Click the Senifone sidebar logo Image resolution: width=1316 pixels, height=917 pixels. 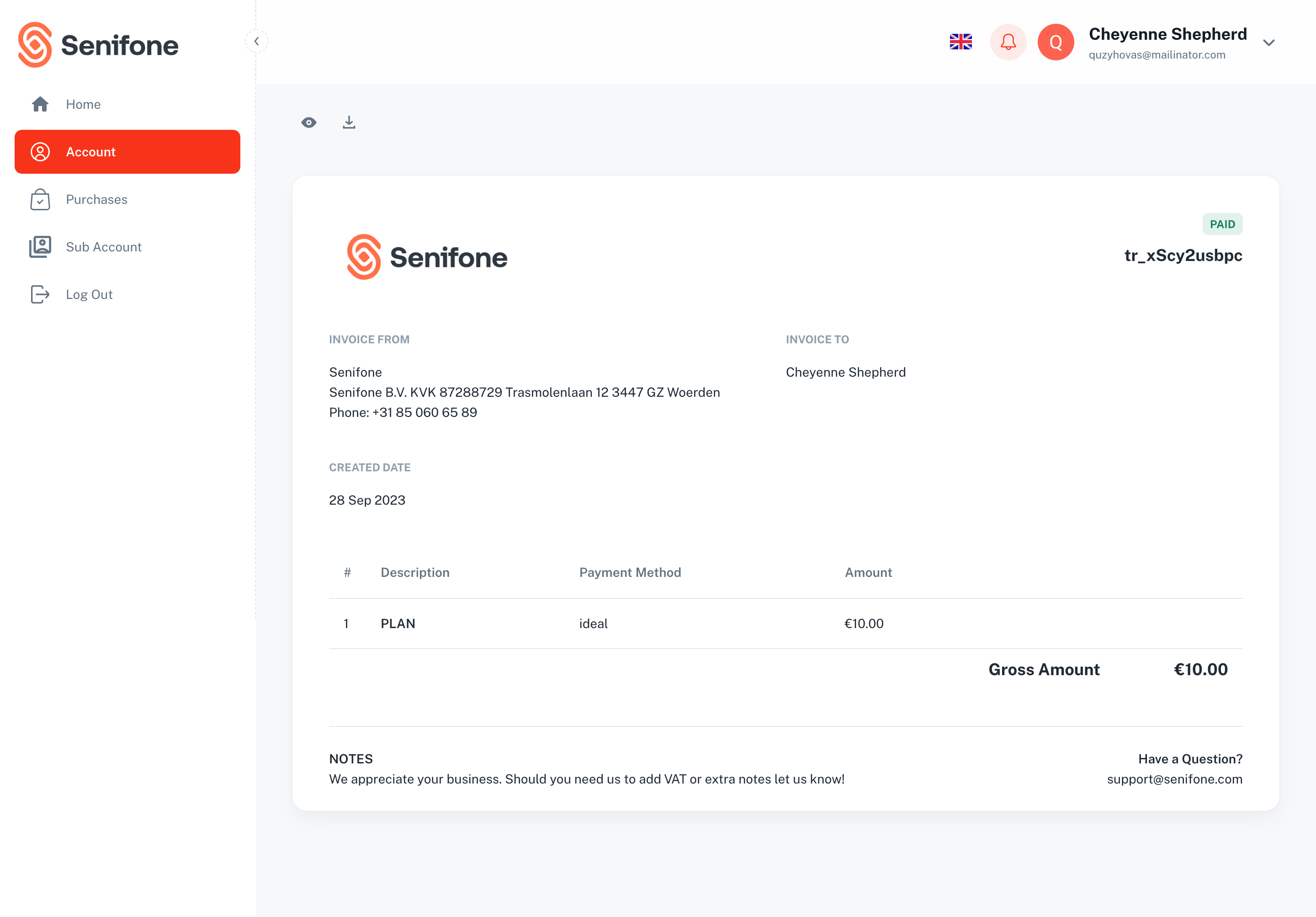click(98, 45)
